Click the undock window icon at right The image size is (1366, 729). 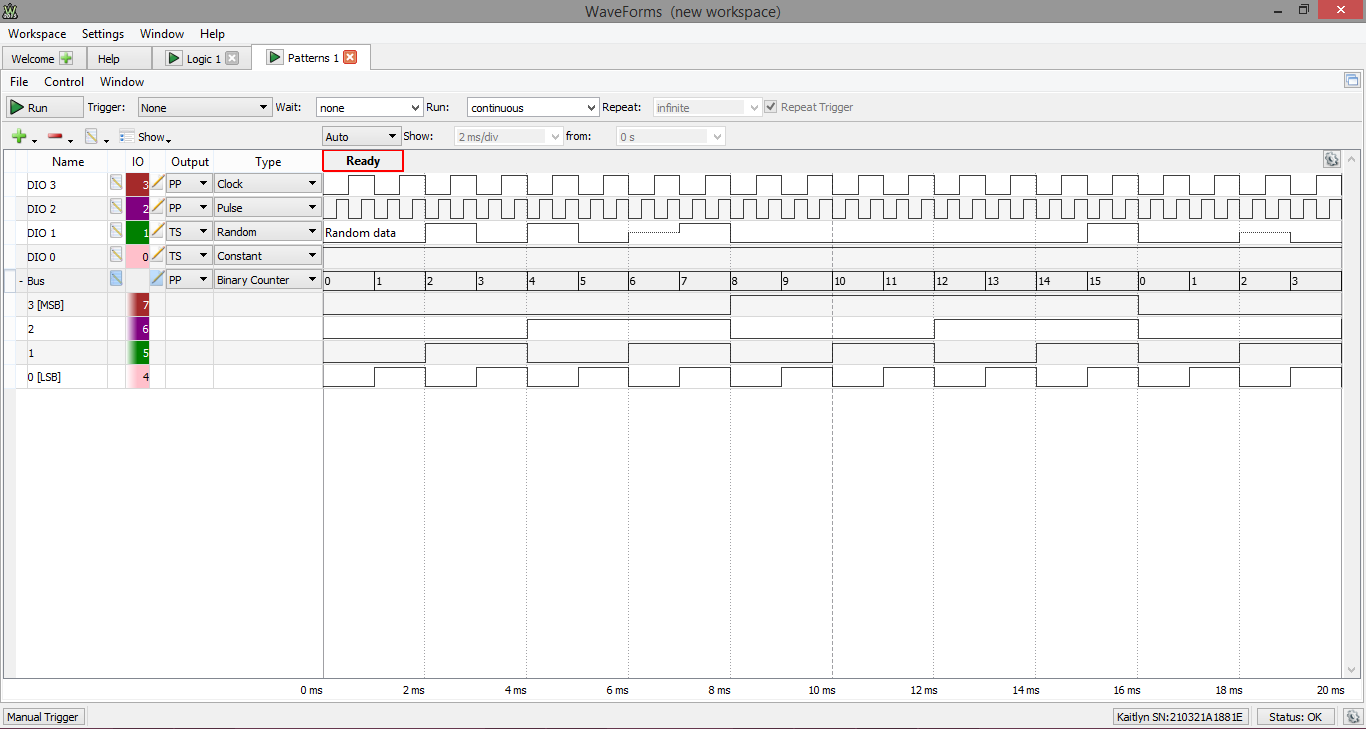click(1352, 81)
